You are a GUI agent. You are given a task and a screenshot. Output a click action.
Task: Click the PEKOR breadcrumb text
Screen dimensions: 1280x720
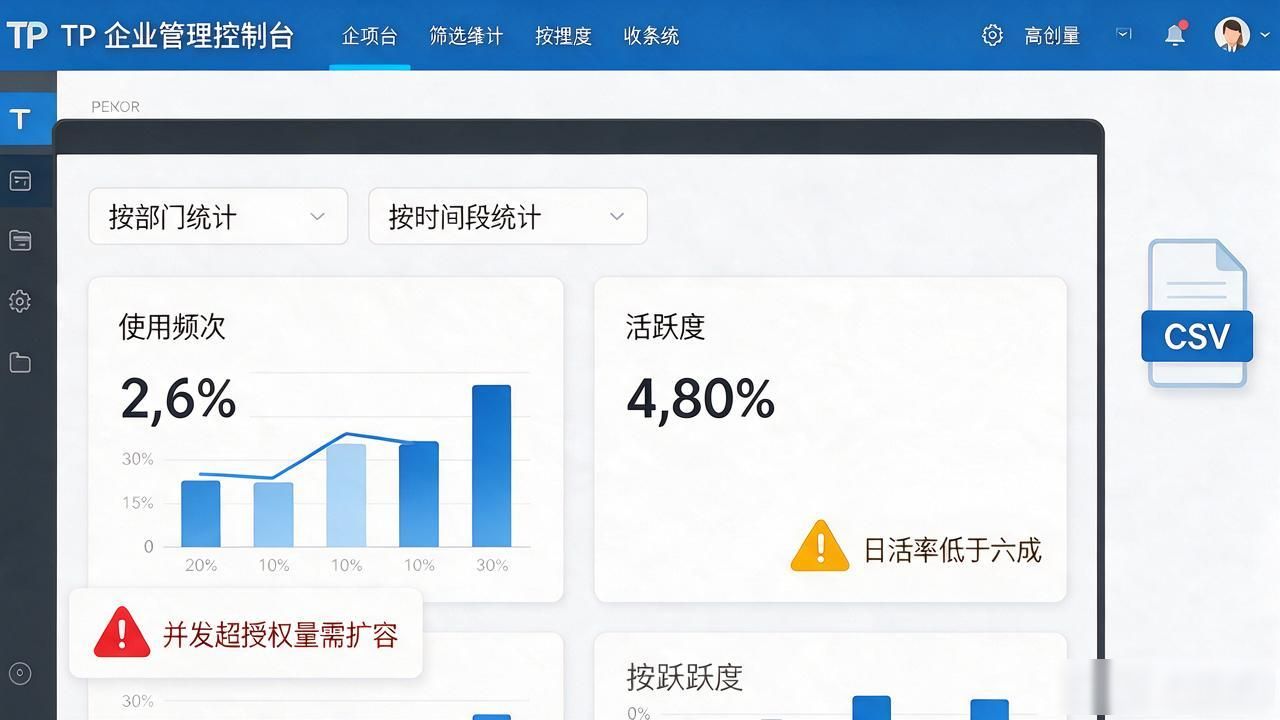(x=116, y=106)
